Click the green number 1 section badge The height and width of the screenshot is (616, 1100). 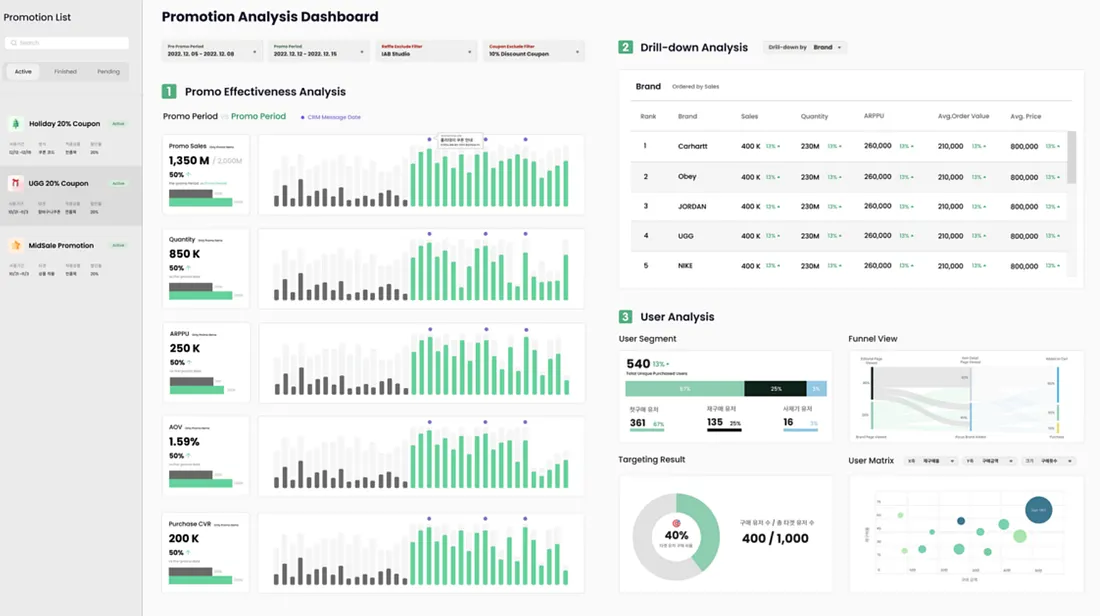click(x=169, y=92)
